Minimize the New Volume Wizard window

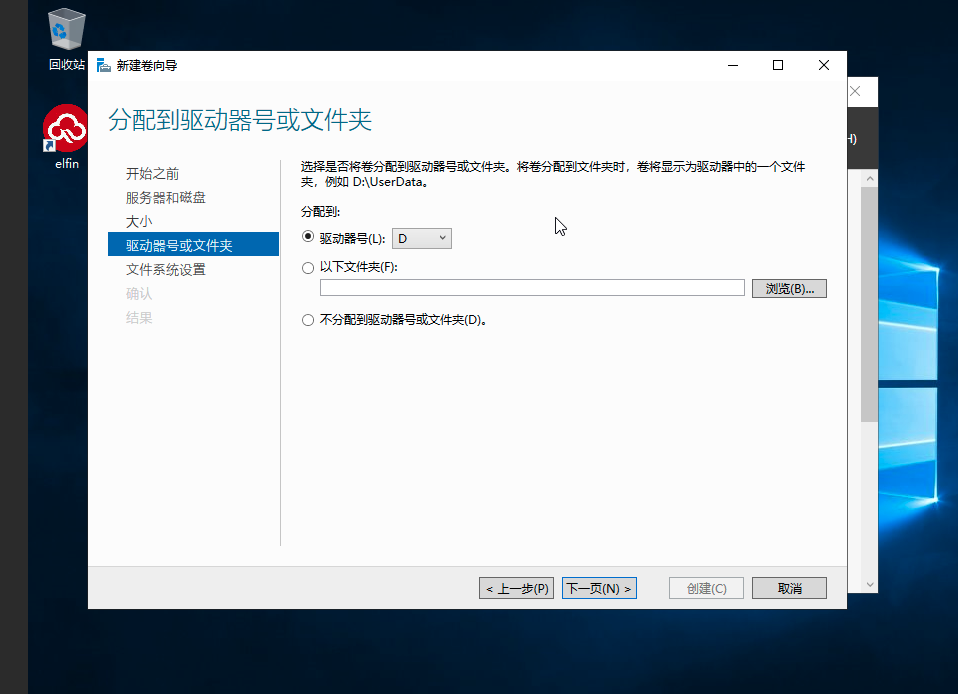733,65
